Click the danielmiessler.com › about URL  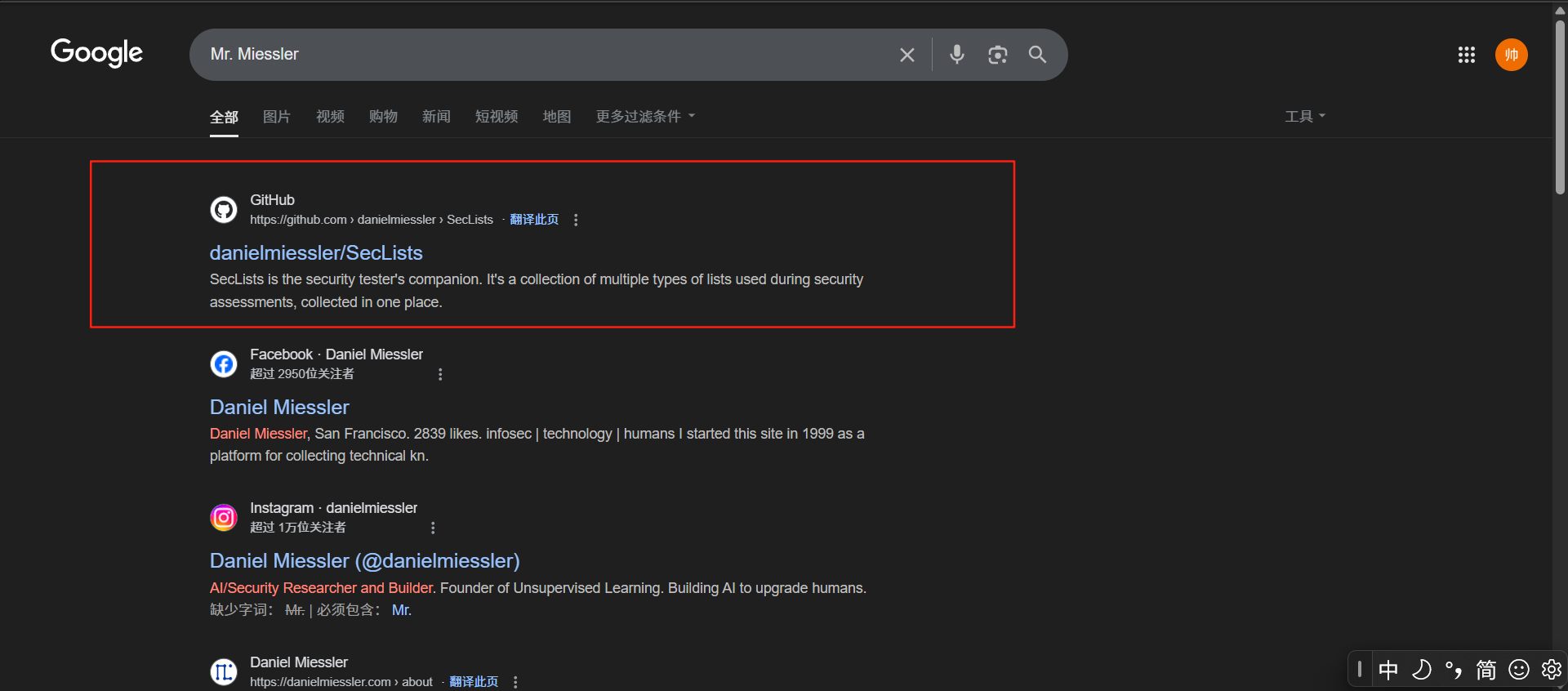[341, 682]
